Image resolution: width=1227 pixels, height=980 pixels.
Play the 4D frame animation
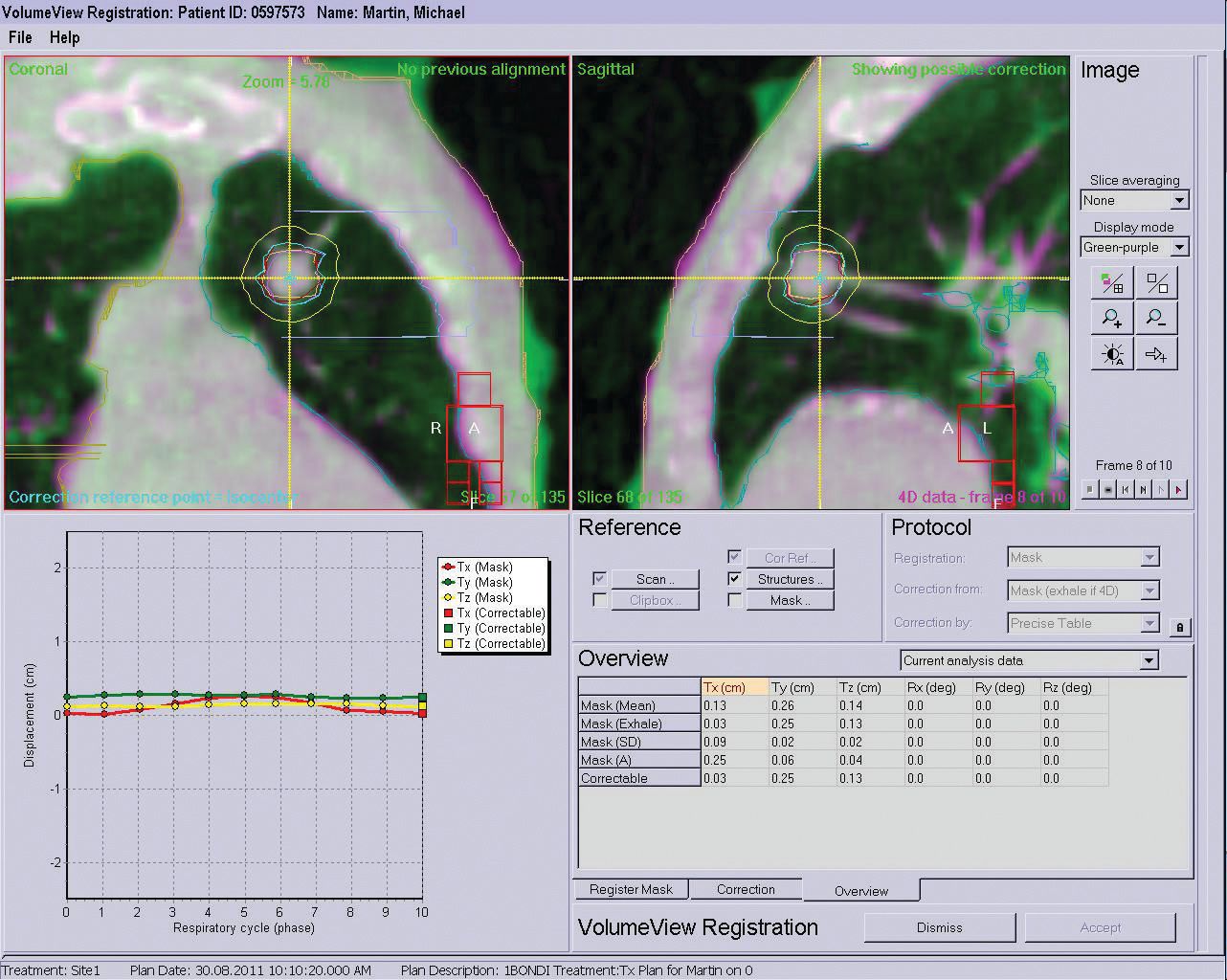point(1179,489)
